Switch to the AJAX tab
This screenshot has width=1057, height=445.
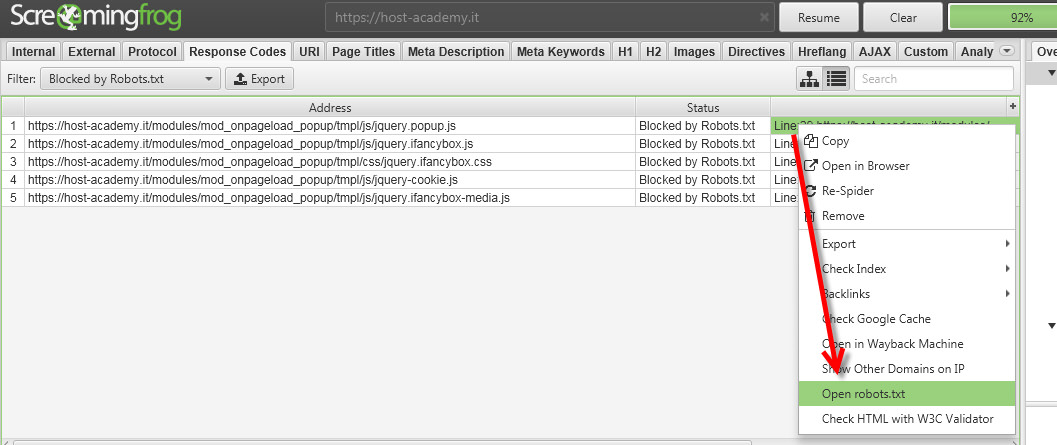click(875, 51)
